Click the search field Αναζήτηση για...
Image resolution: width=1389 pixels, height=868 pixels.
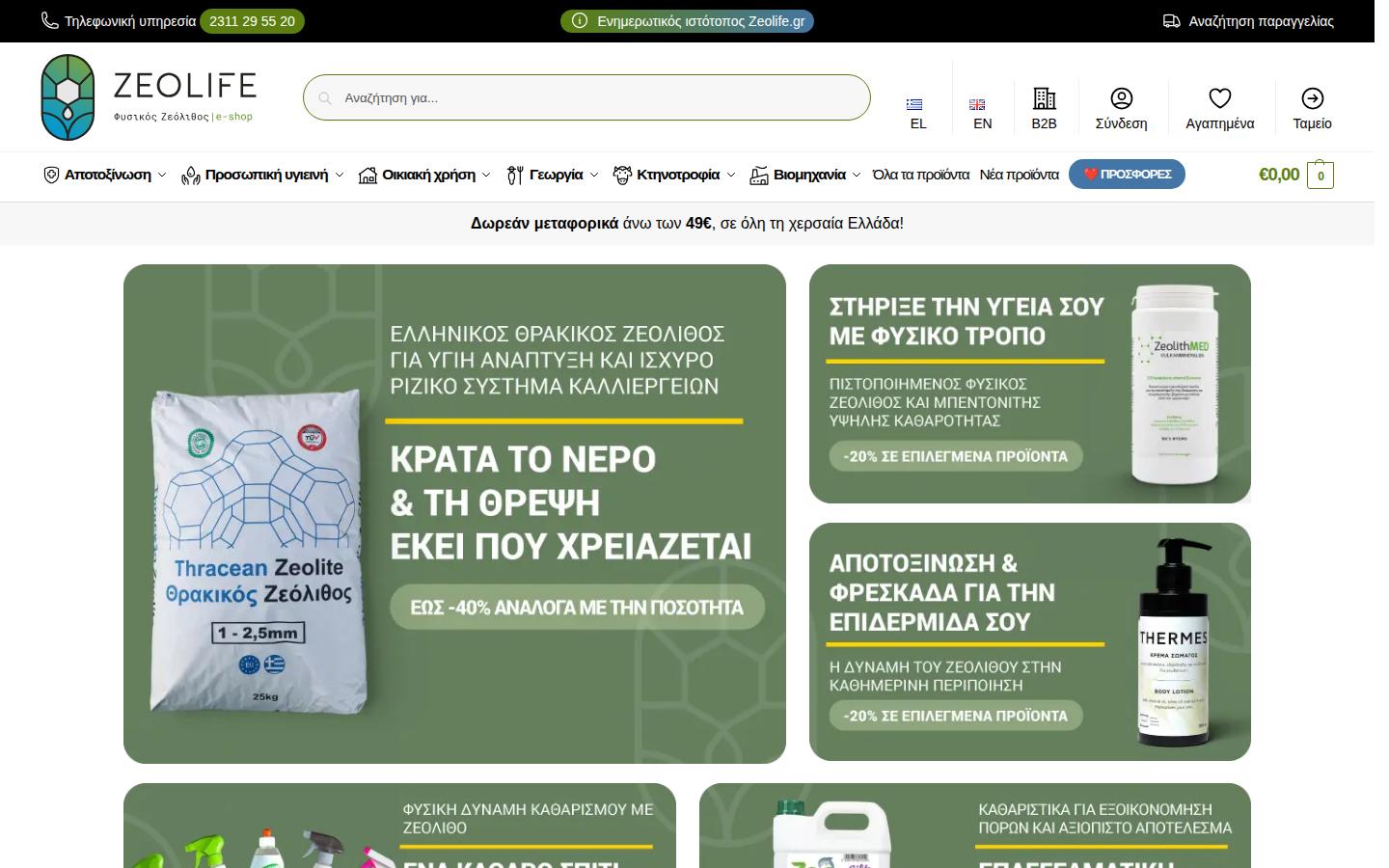pos(586,97)
